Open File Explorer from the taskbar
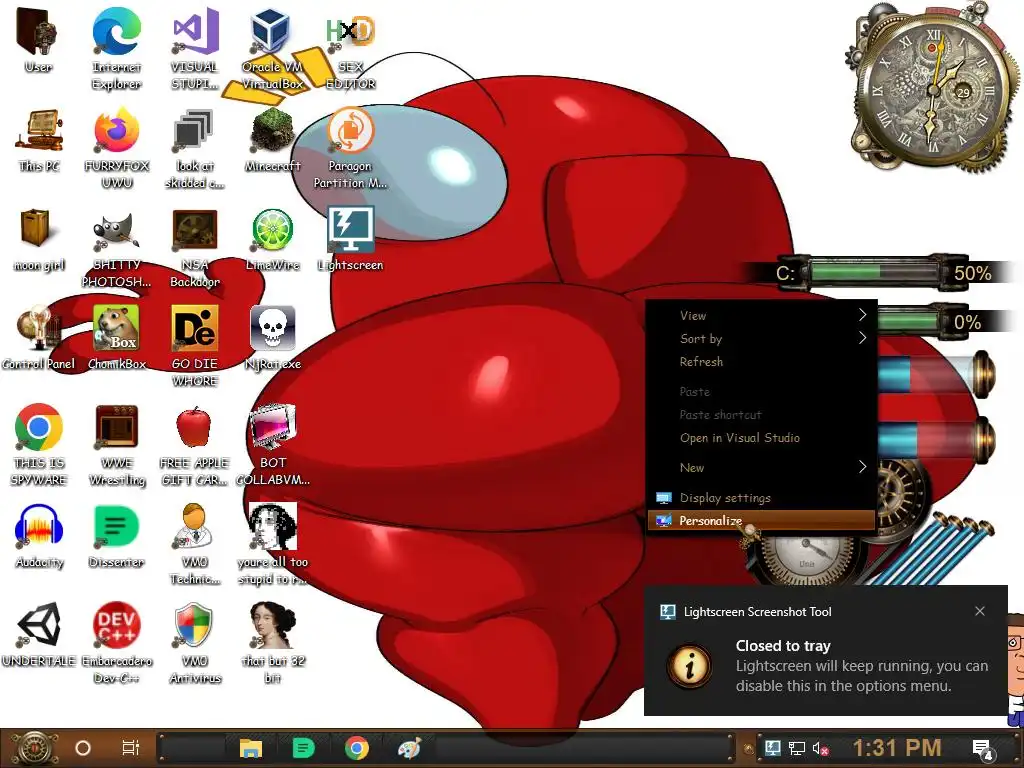The height and width of the screenshot is (768, 1024). click(250, 748)
